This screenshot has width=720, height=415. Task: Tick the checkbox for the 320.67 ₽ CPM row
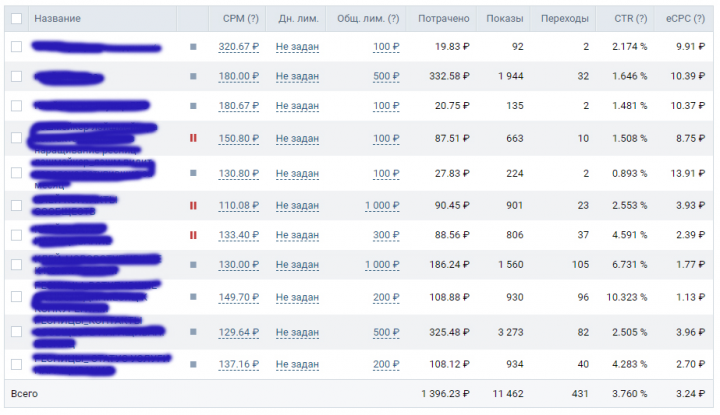point(17,47)
